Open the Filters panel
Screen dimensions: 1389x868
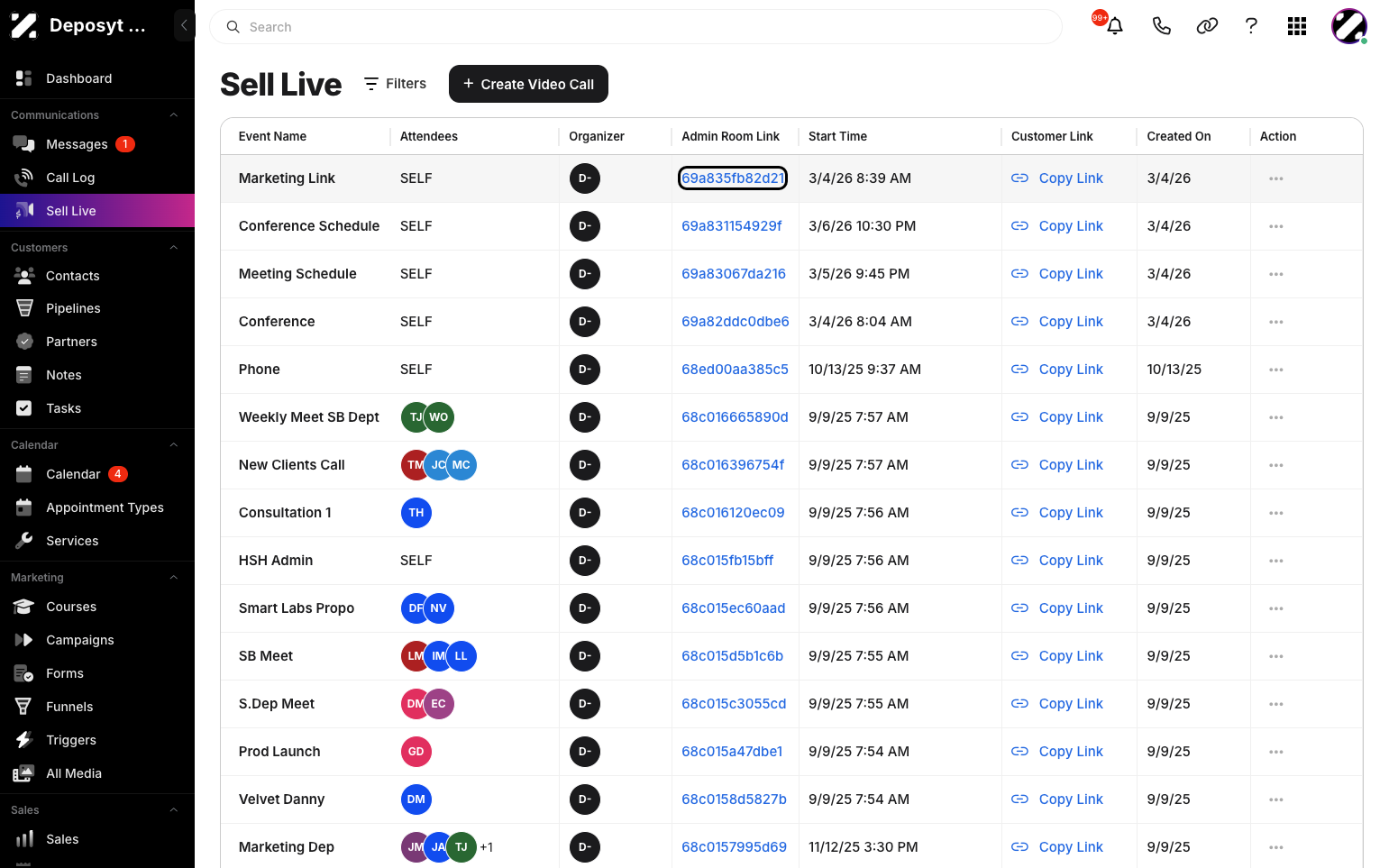click(x=395, y=84)
